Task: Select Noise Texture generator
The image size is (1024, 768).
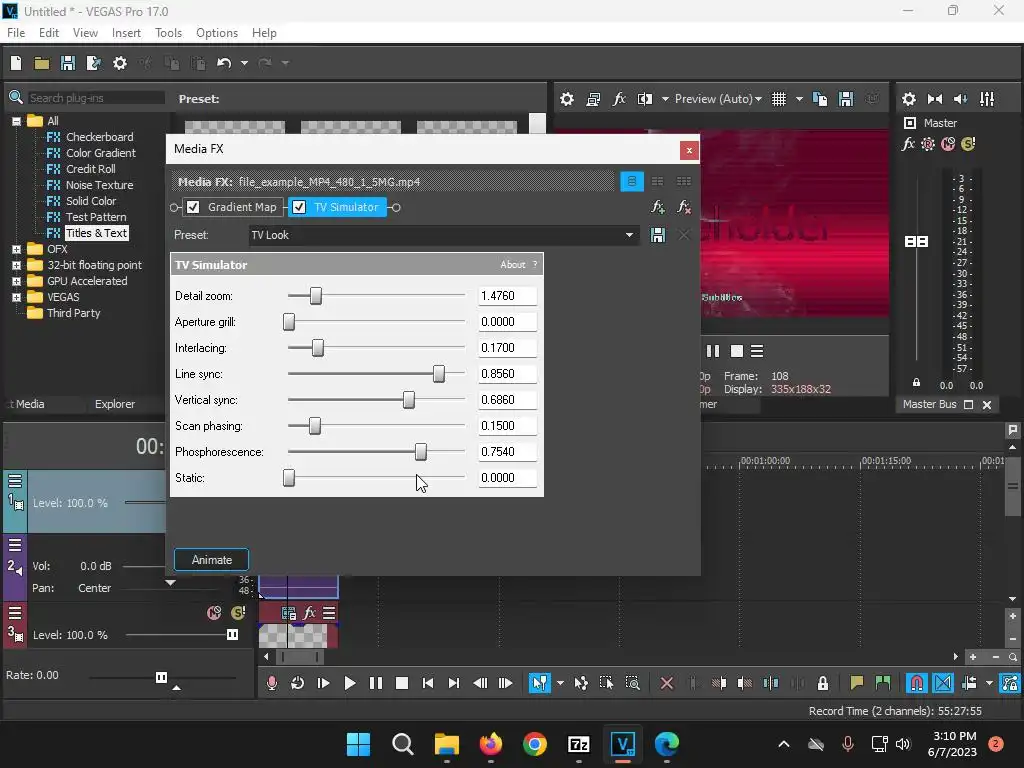Action: (x=99, y=185)
